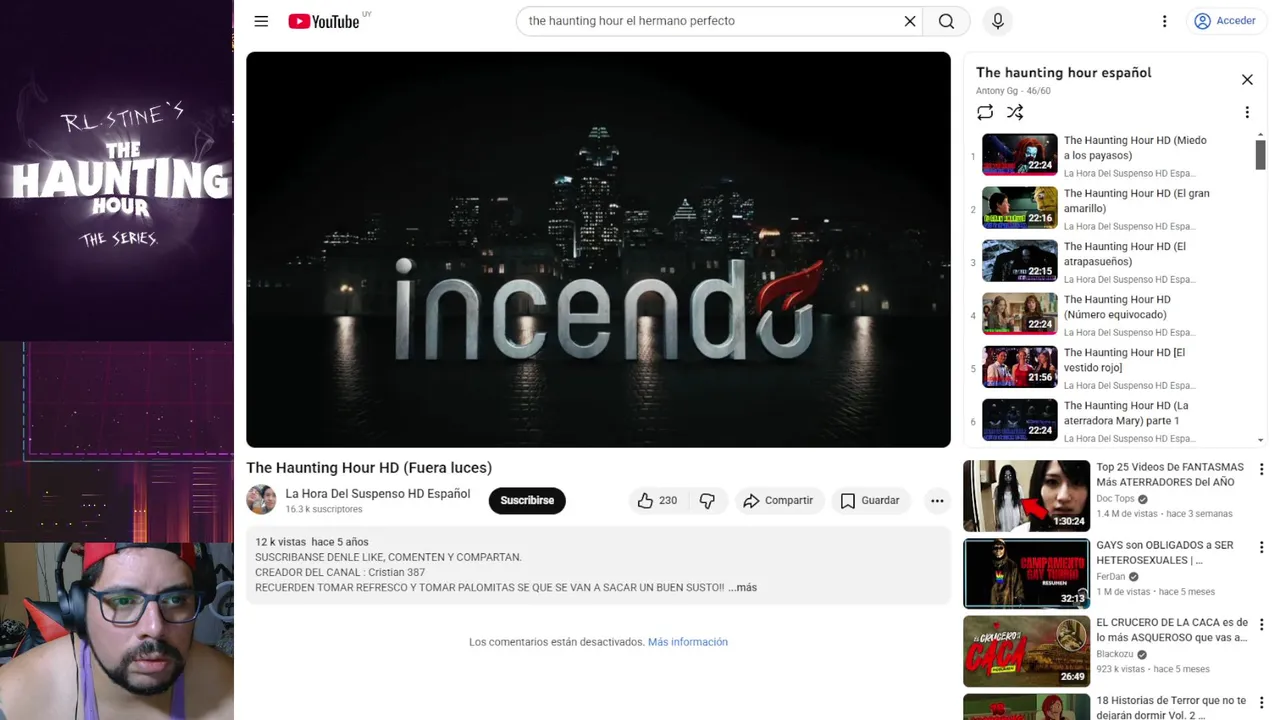The image size is (1280, 720).
Task: Expand the description with ...más
Action: 742,587
